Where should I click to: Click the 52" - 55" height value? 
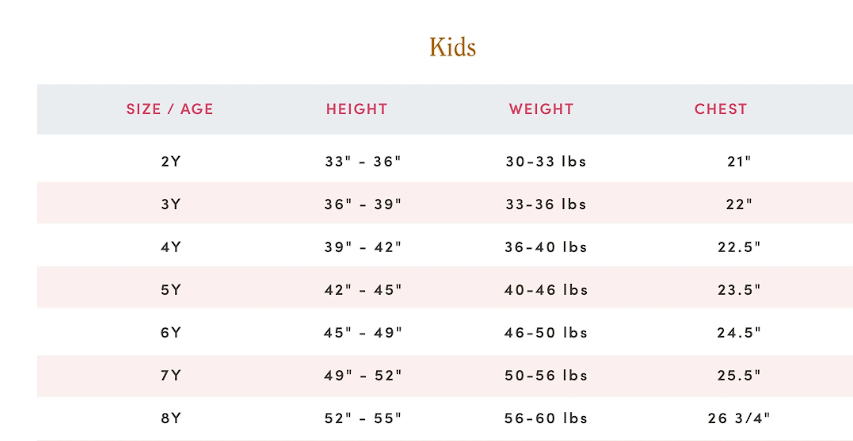coord(363,418)
